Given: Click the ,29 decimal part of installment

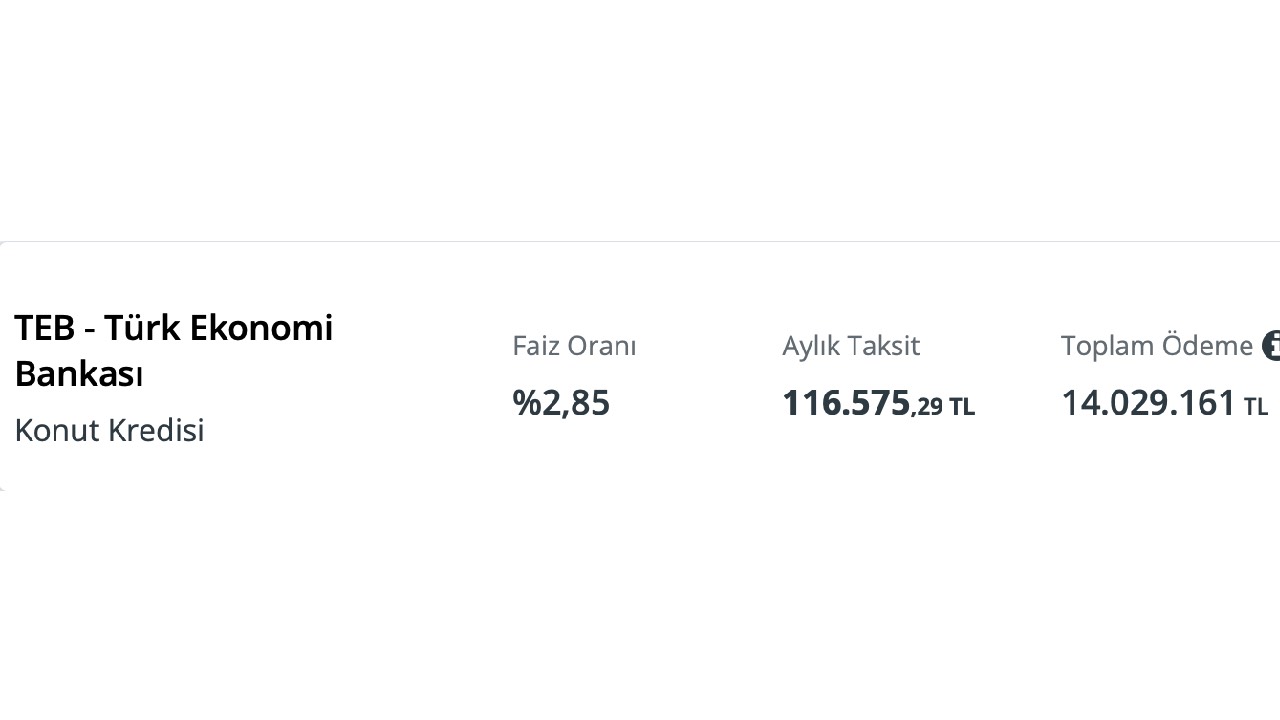Looking at the screenshot, I should (x=927, y=406).
